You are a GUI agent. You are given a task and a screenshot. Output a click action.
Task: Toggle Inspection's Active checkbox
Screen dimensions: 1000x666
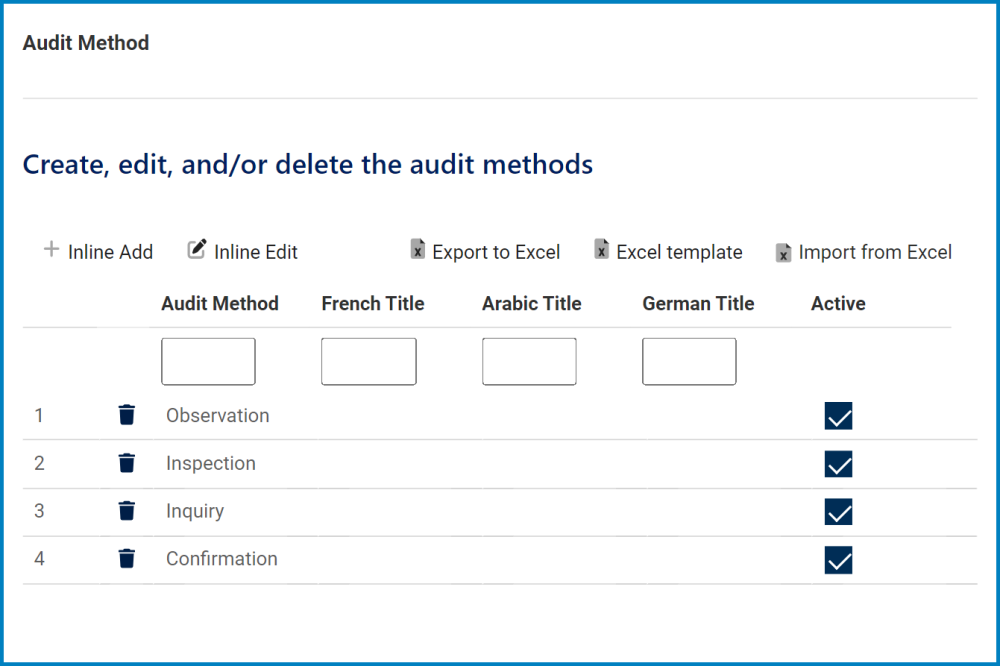click(839, 464)
